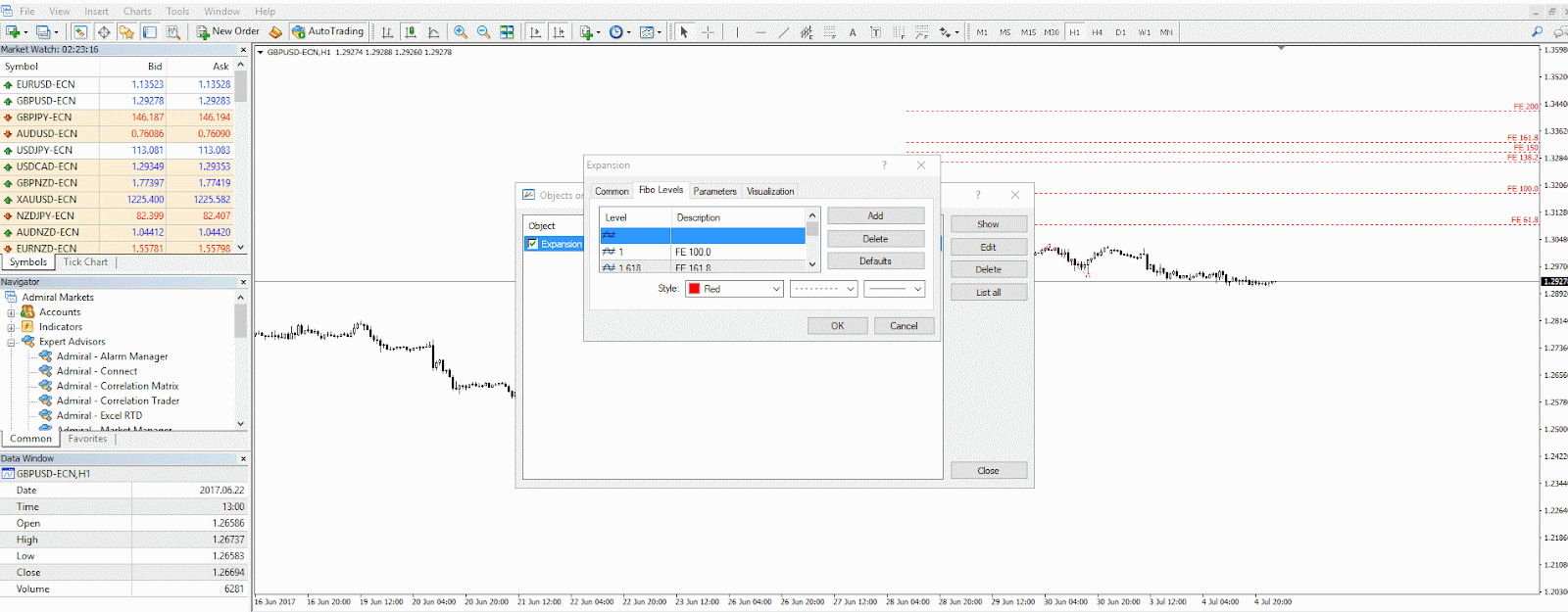Open the File menu

(x=27, y=11)
